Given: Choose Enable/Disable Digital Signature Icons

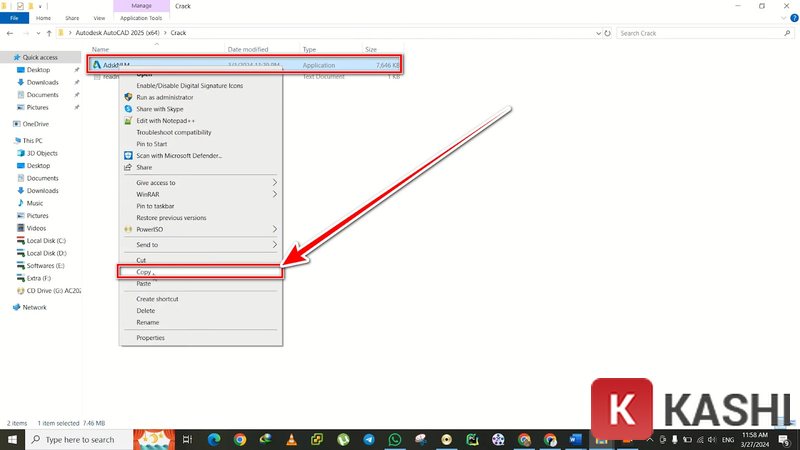Looking at the screenshot, I should point(201,86).
